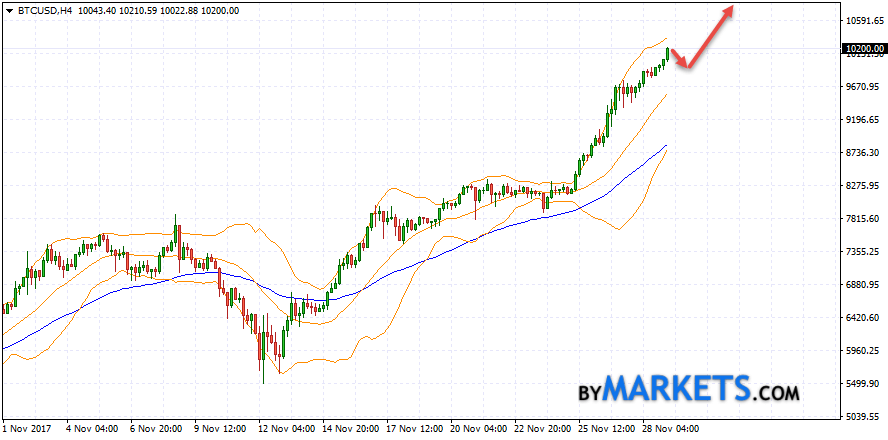Click the 6420.60 price axis label
888x440 pixels.
(x=861, y=318)
